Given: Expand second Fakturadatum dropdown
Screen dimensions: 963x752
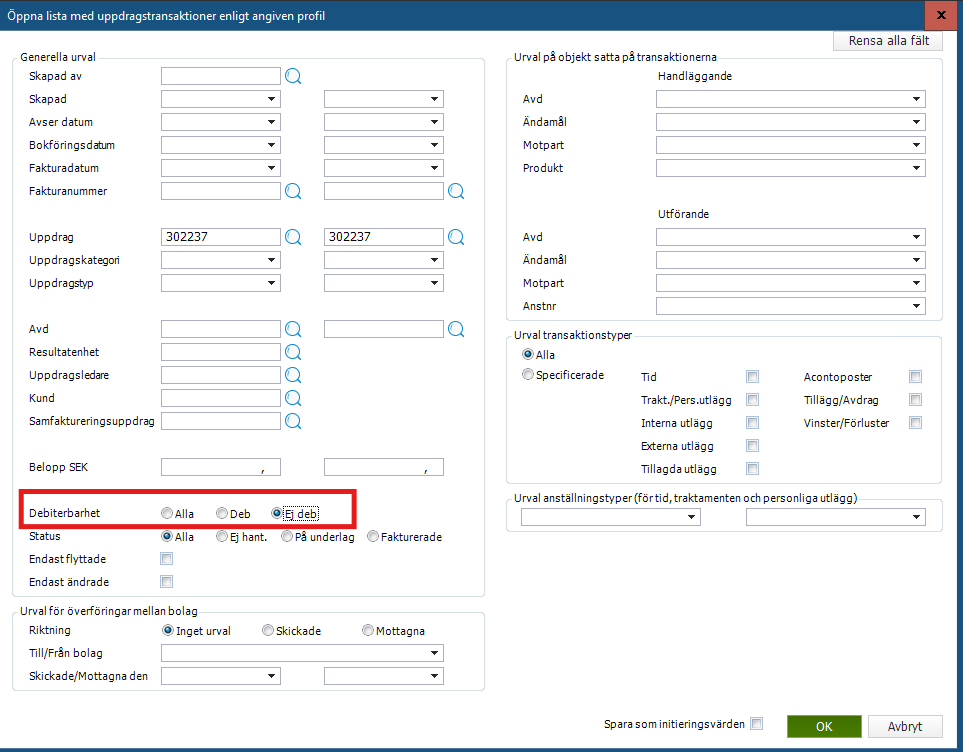Looking at the screenshot, I should 434,168.
